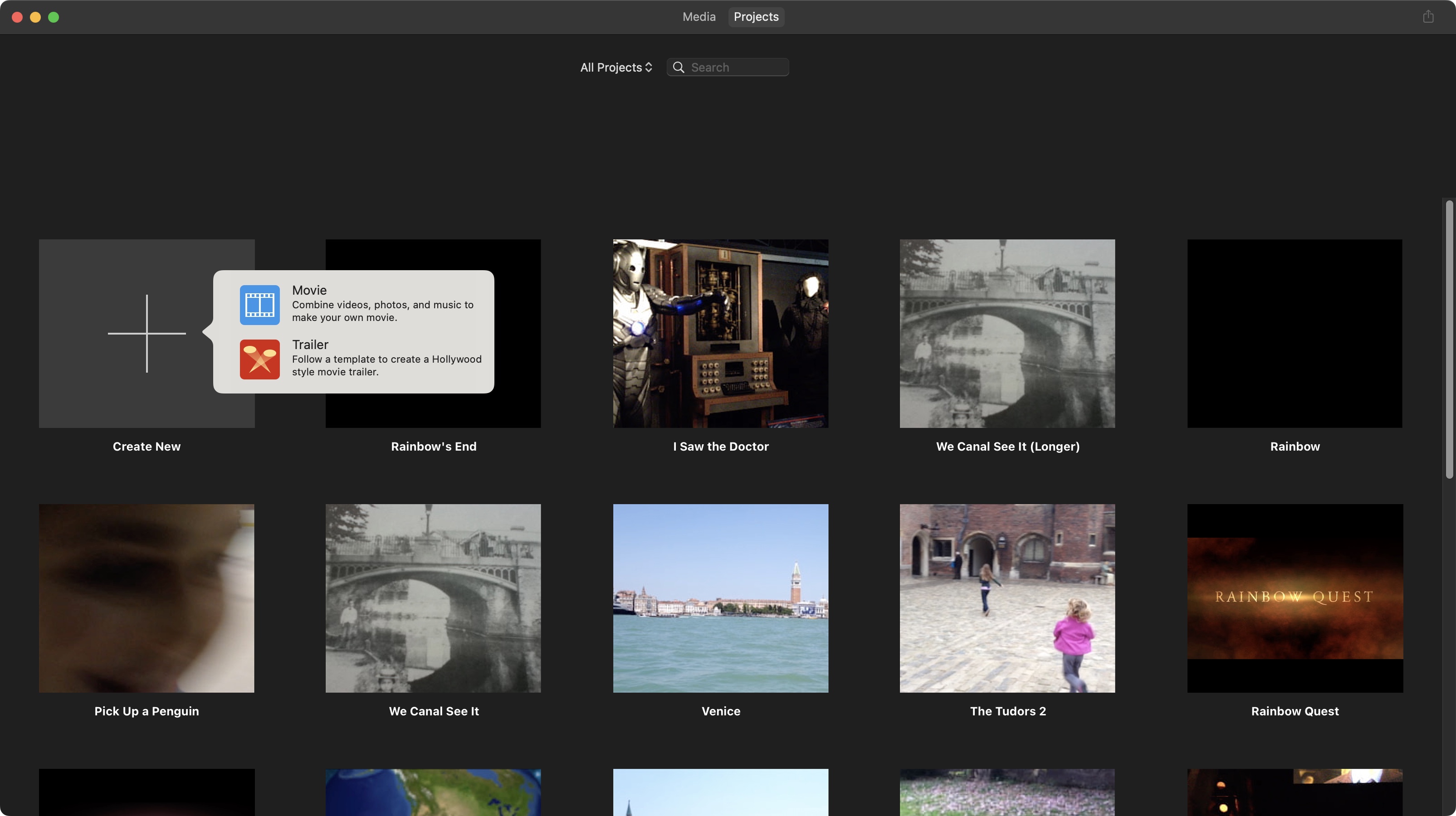The height and width of the screenshot is (816, 1456).
Task: Open the All Projects filter dropdown
Action: 616,67
